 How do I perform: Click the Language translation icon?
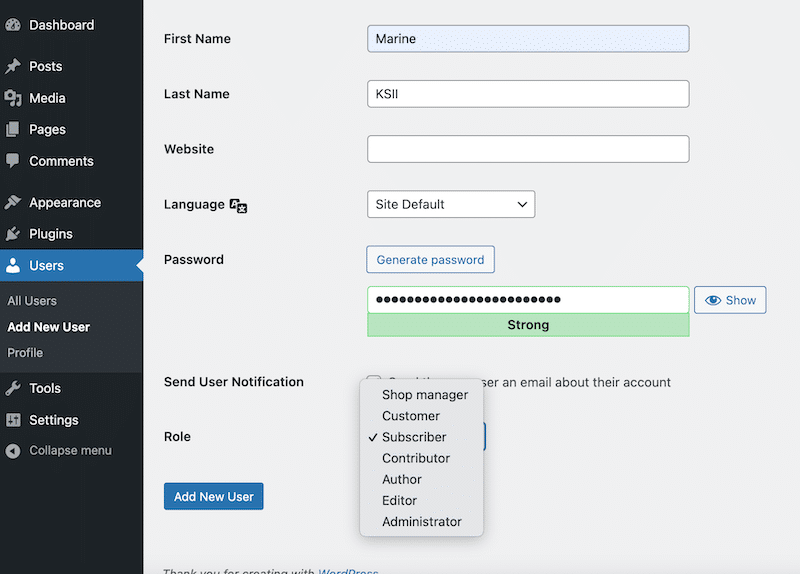tap(238, 206)
